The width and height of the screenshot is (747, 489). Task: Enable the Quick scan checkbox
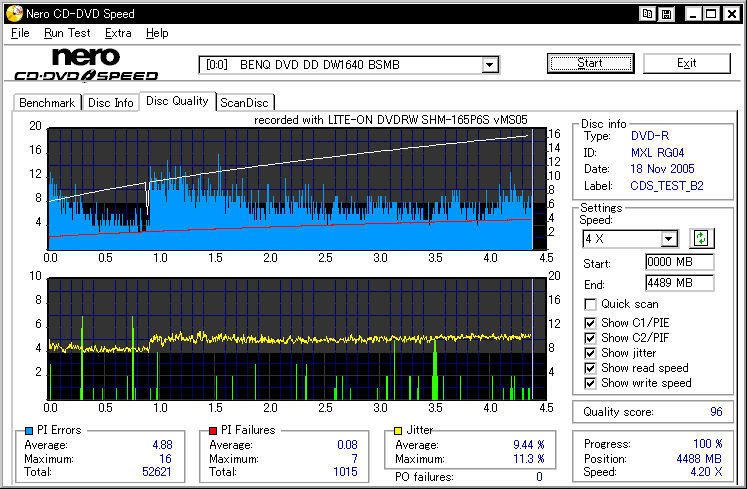coord(591,305)
